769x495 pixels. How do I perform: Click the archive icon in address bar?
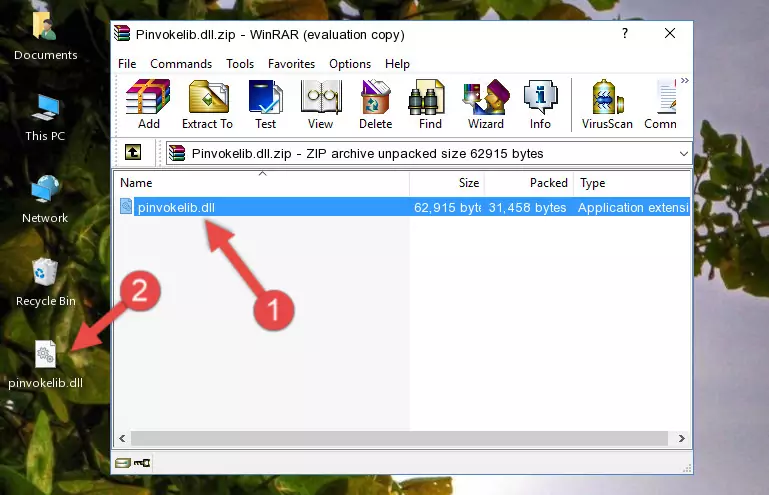pos(177,154)
